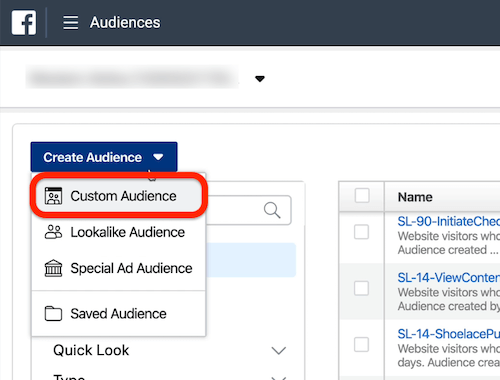Open the hamburger menu next to Audiences
This screenshot has width=500, height=380.
click(x=71, y=23)
